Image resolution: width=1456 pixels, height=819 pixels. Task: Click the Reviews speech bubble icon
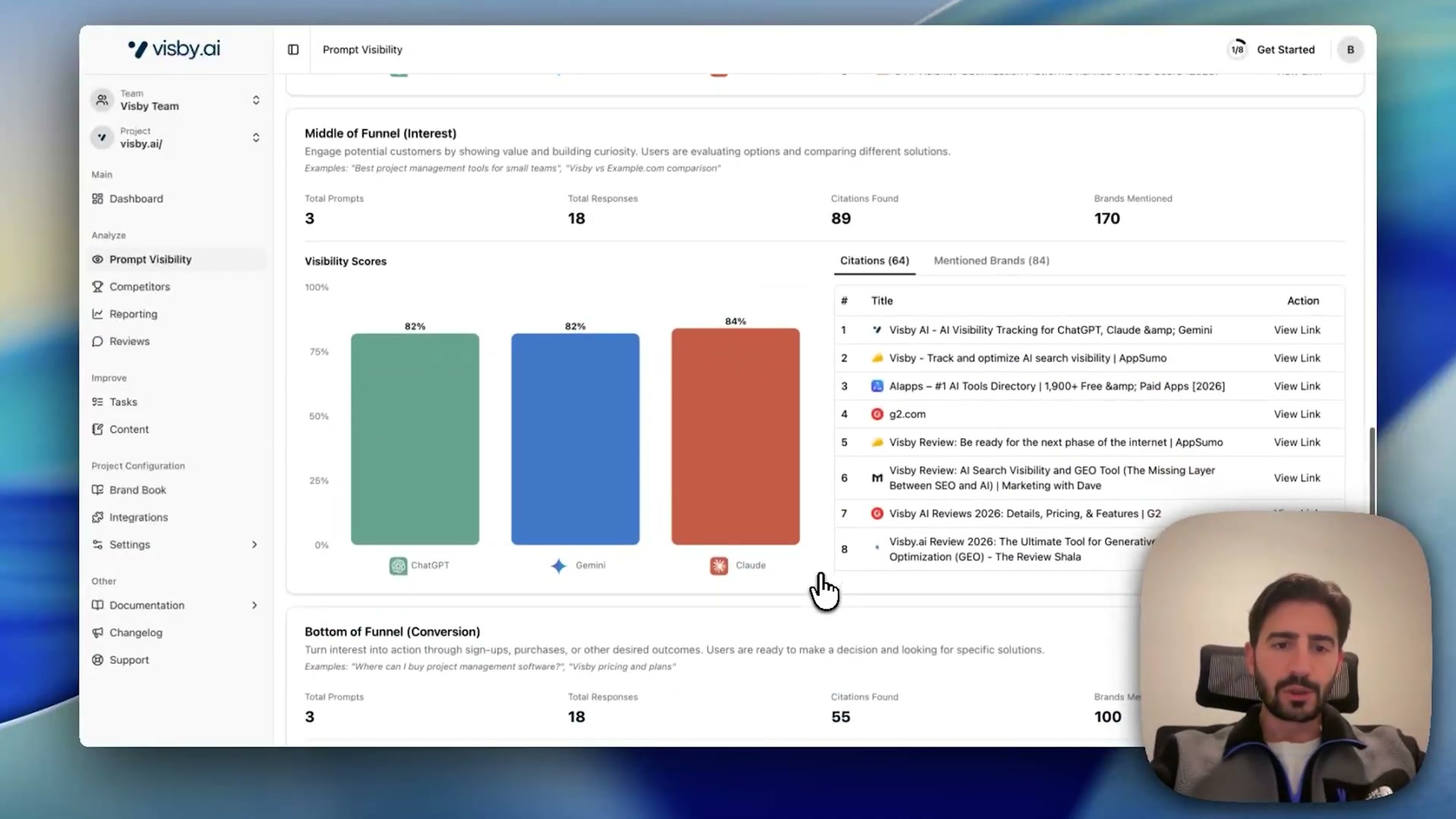pyautogui.click(x=97, y=341)
